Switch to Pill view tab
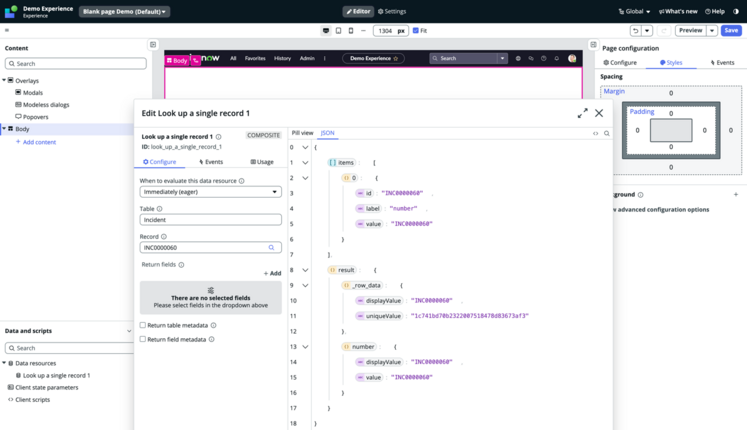The height and width of the screenshot is (430, 747). 303,133
